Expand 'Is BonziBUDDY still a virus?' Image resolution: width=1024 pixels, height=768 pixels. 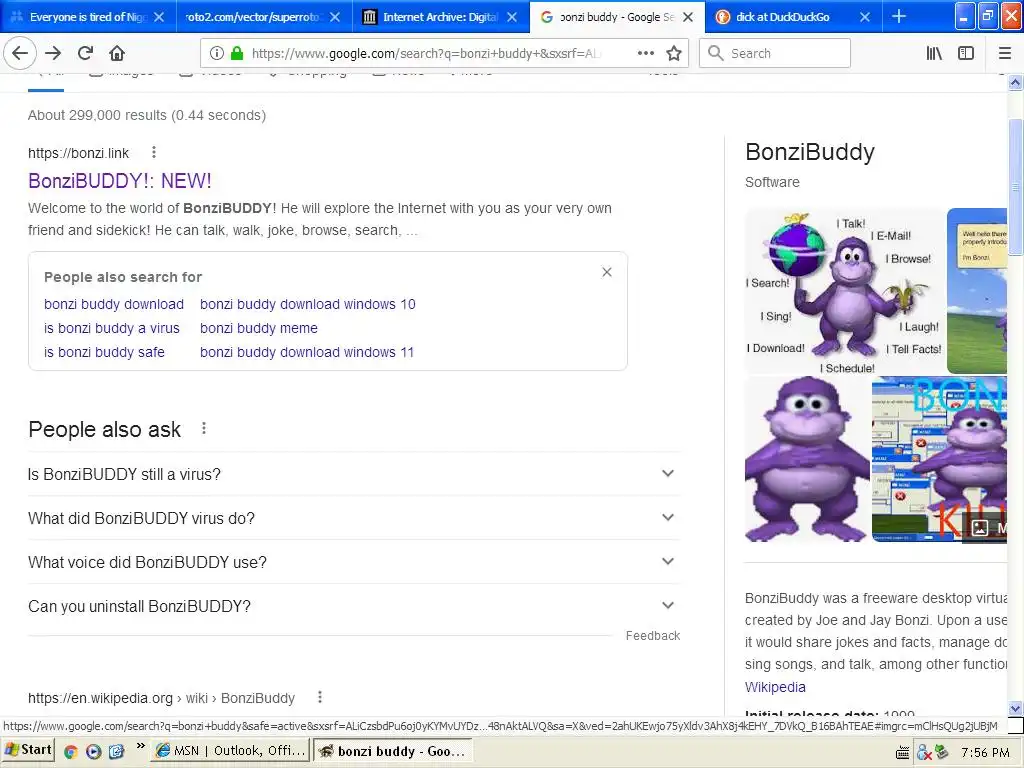click(353, 473)
